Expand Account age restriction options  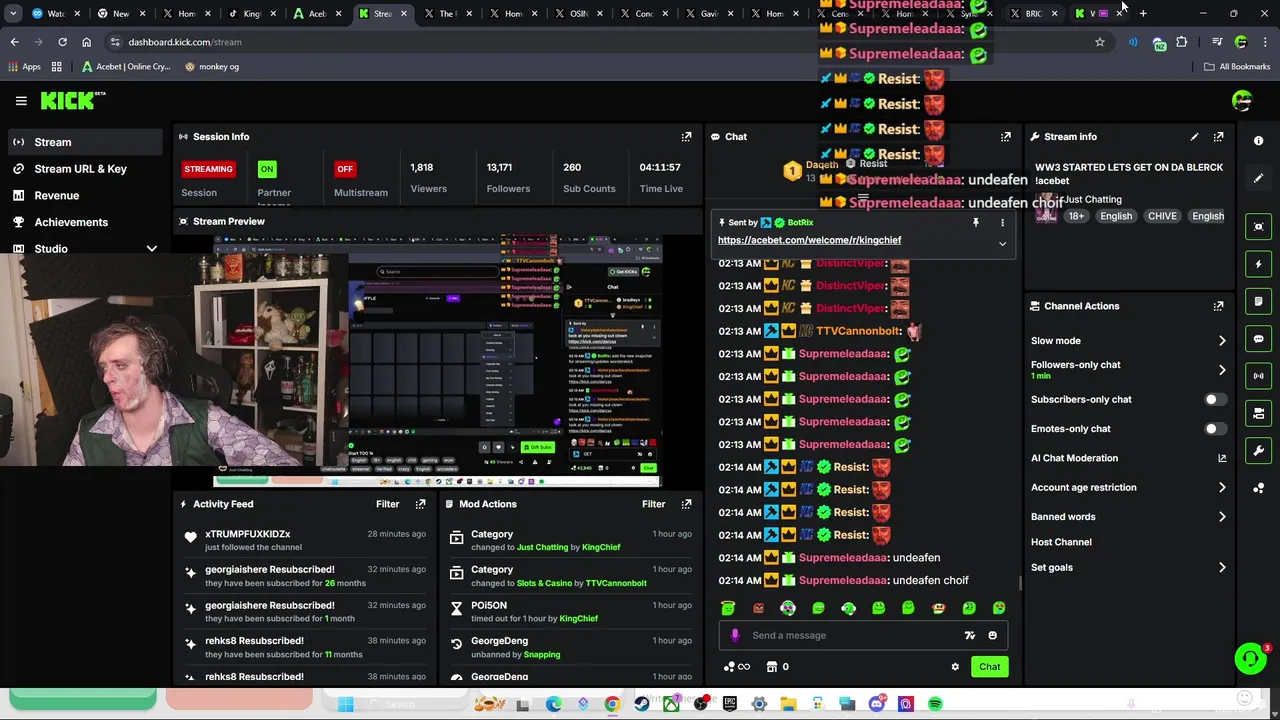(x=1222, y=488)
